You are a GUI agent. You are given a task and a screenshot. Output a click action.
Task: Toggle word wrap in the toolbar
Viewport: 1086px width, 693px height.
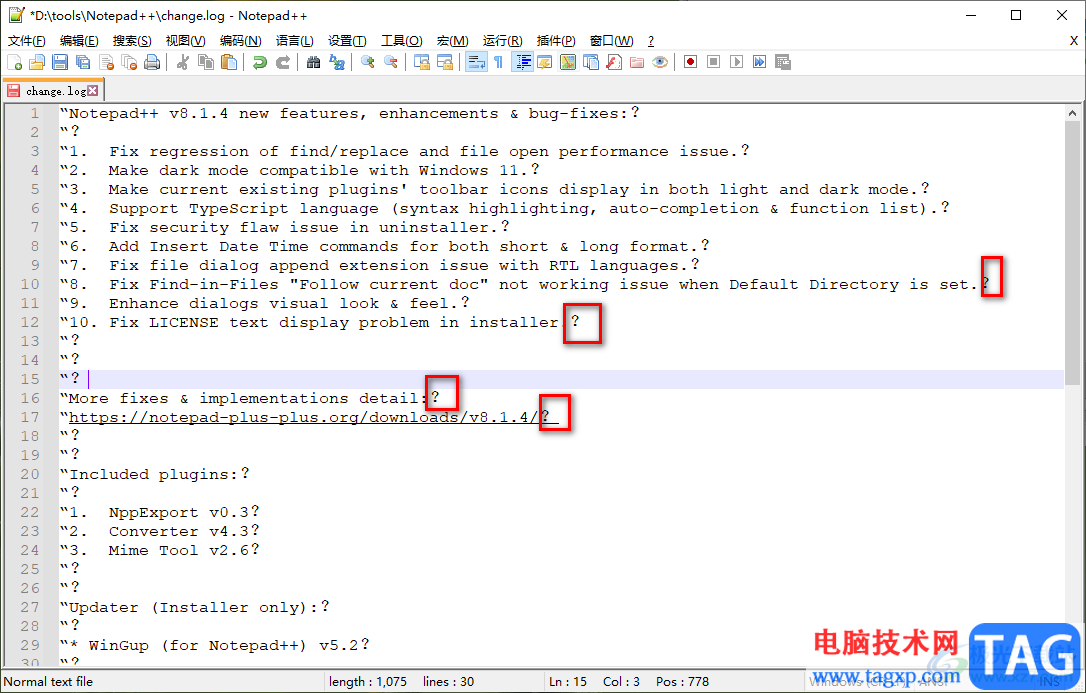pos(476,62)
